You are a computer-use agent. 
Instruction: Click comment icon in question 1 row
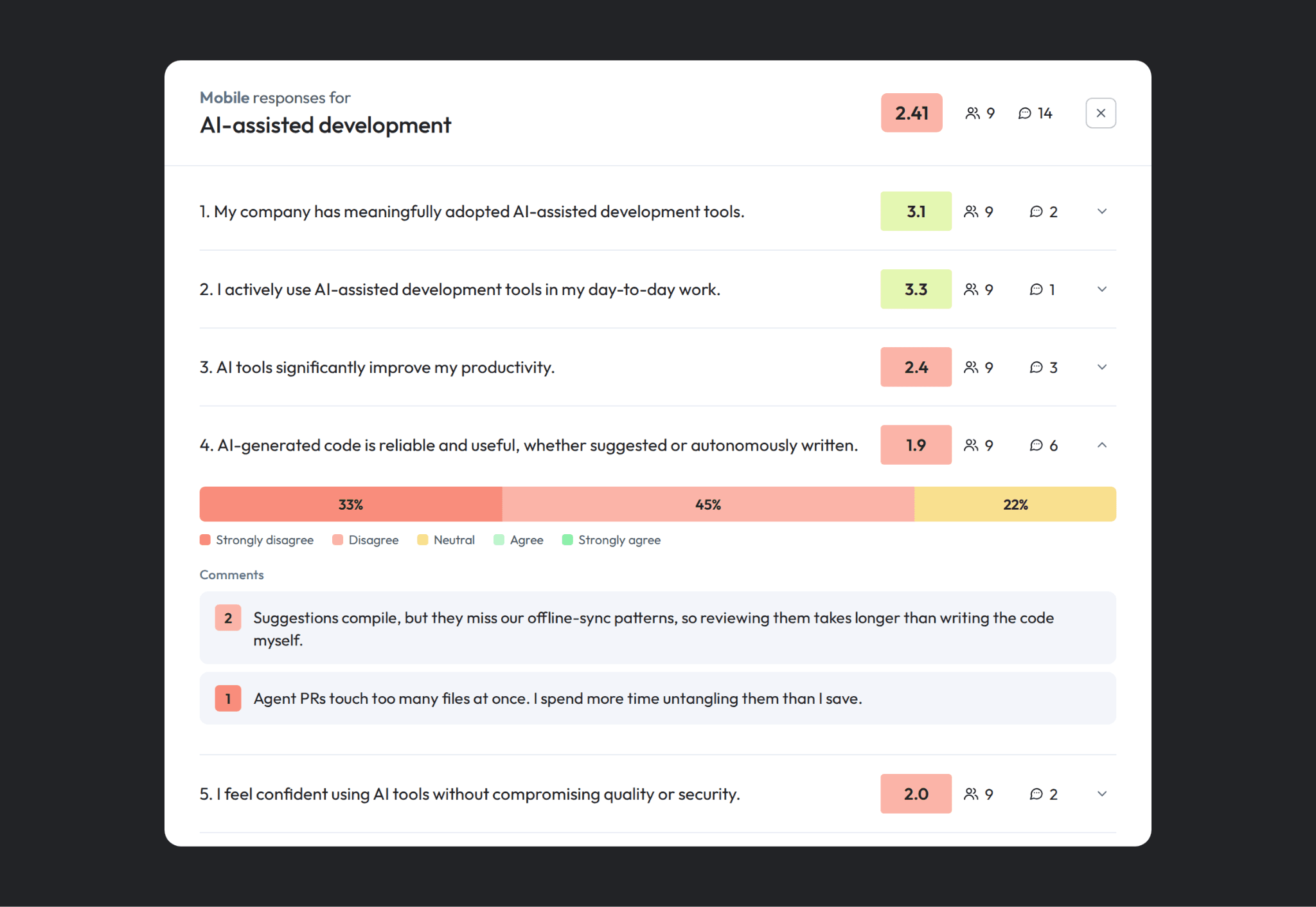pyautogui.click(x=1036, y=211)
